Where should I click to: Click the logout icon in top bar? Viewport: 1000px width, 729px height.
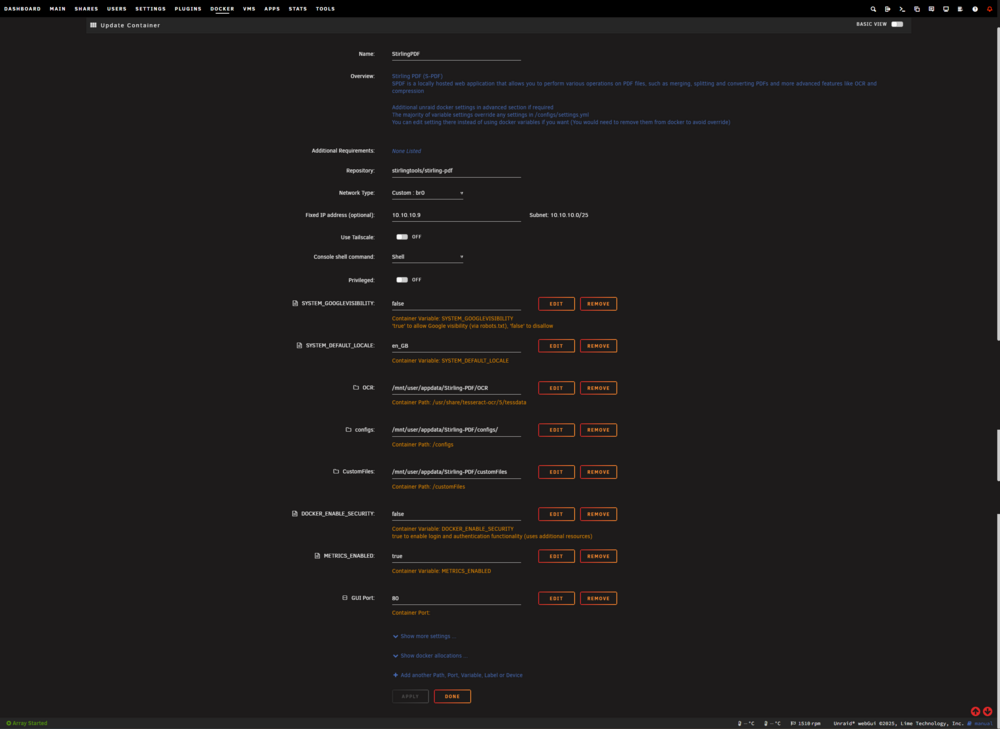[x=888, y=9]
